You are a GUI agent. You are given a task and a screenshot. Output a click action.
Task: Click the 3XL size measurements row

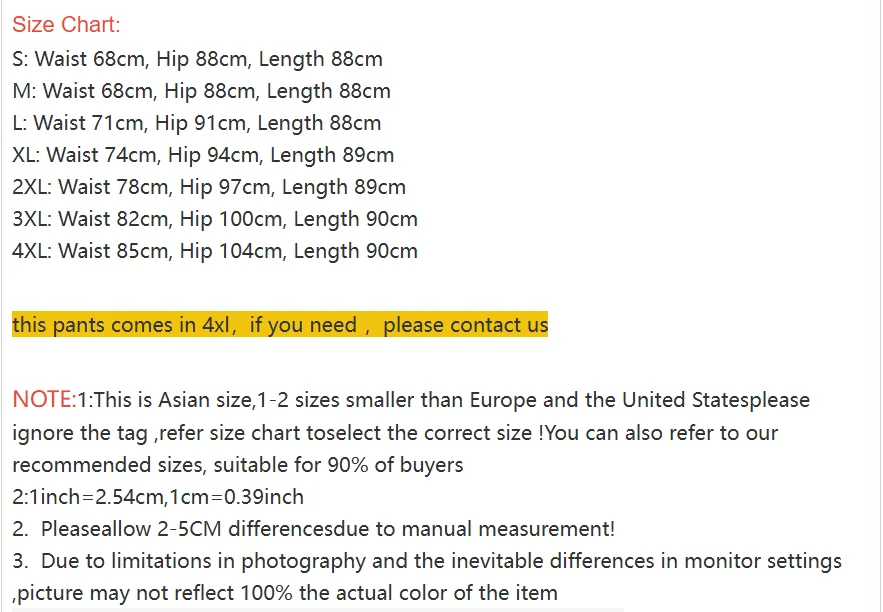[215, 219]
